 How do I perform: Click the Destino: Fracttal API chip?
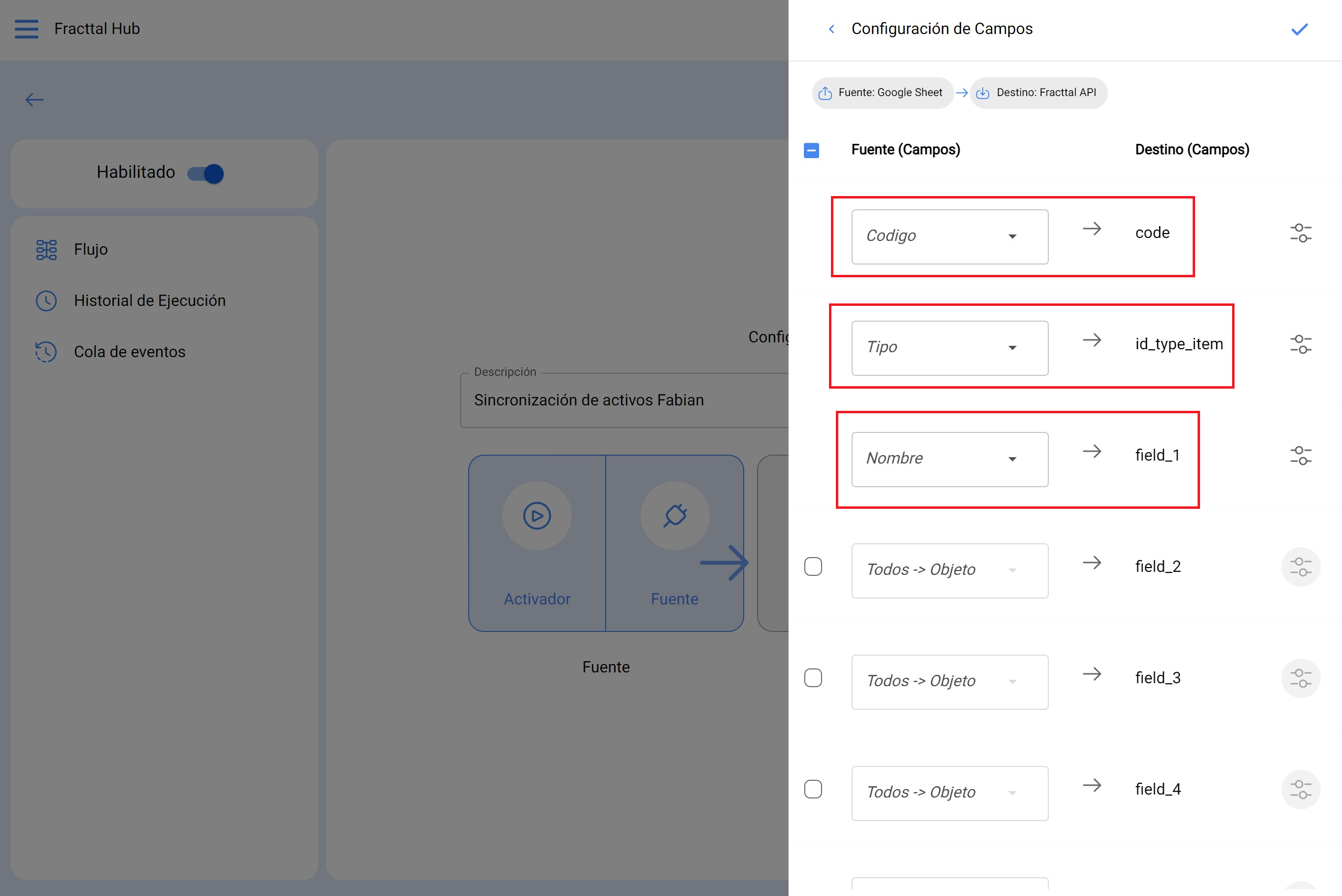[1038, 93]
